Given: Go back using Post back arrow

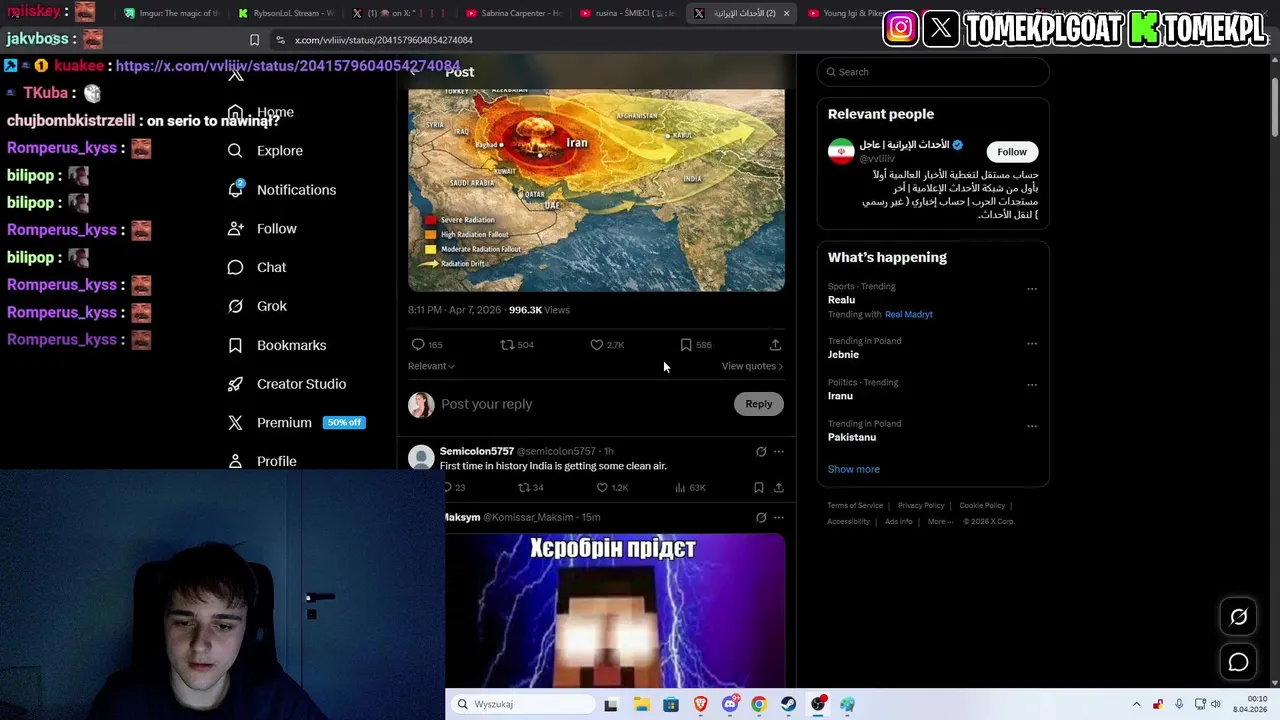Looking at the screenshot, I should pyautogui.click(x=416, y=72).
